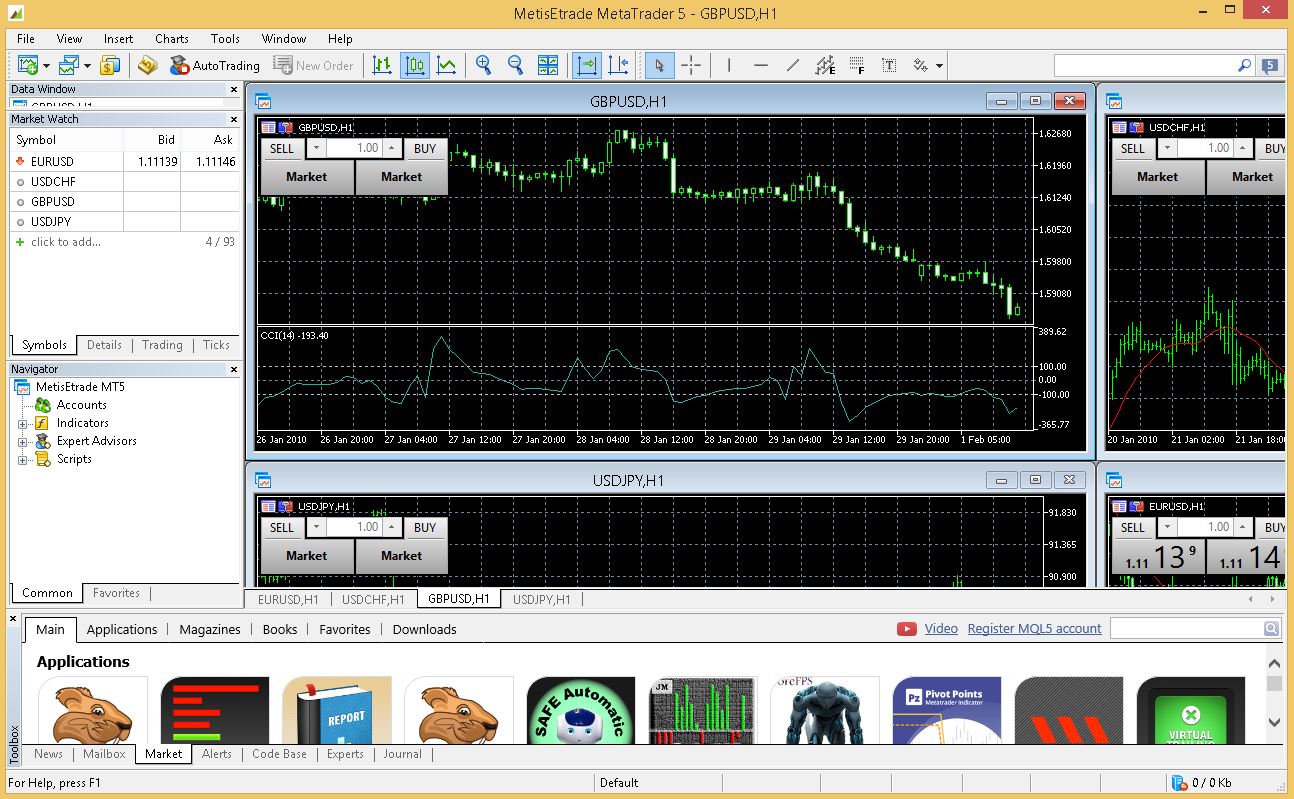Select the vertical line drawing tool

(729, 65)
